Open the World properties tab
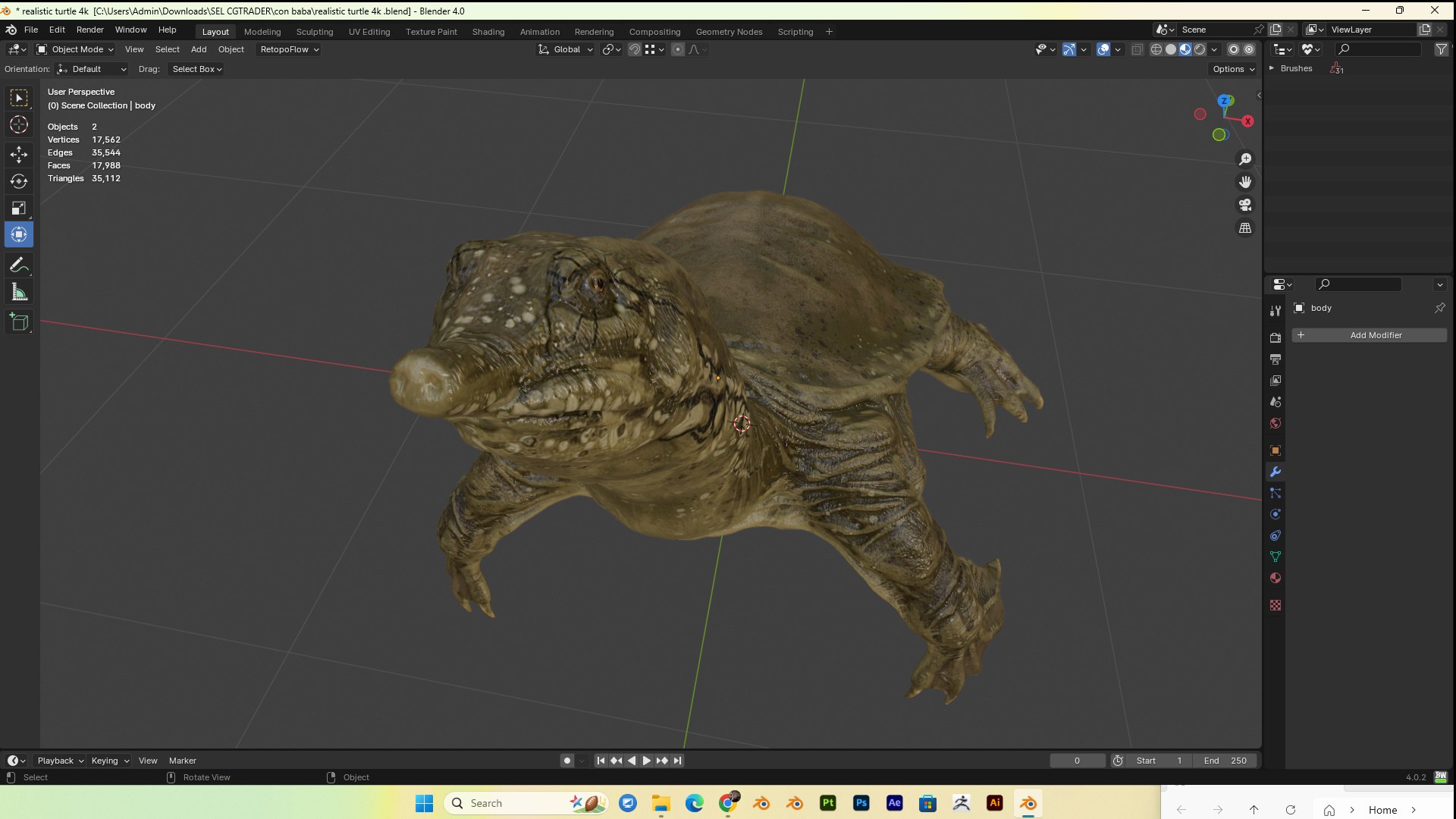 tap(1276, 423)
